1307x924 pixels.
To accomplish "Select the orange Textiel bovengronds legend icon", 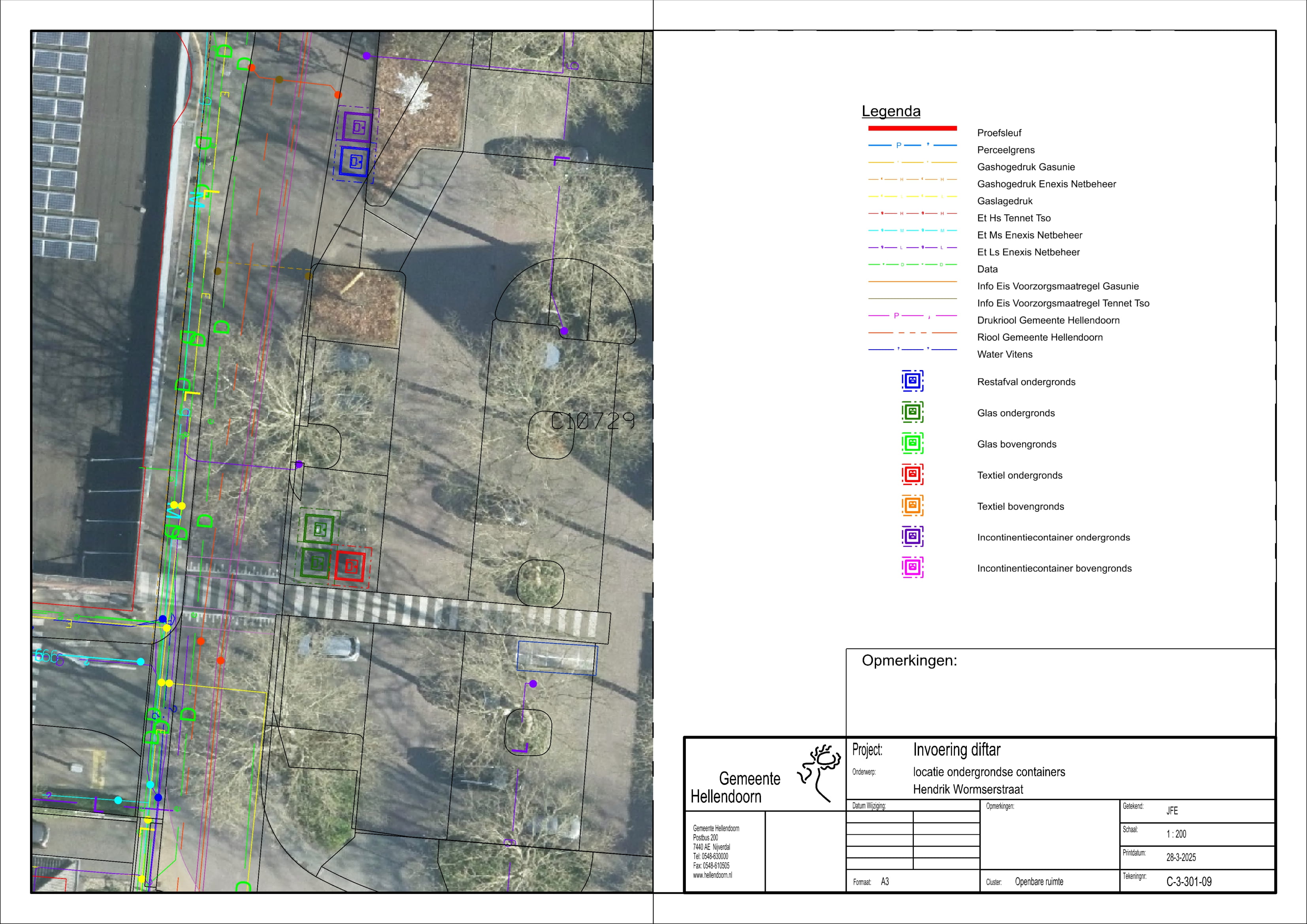I will click(x=912, y=506).
